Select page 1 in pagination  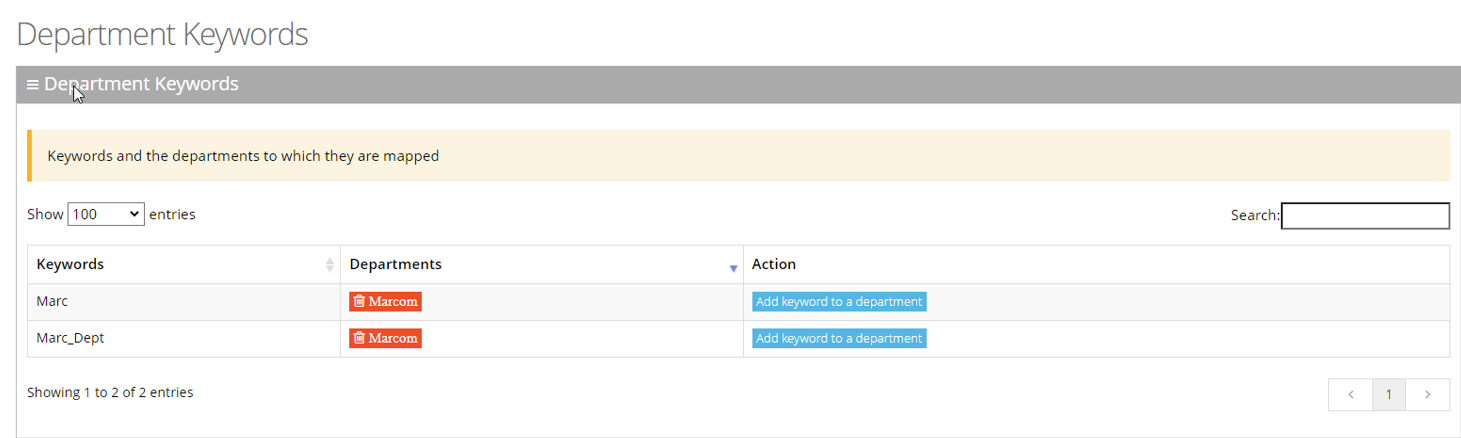[x=1388, y=395]
